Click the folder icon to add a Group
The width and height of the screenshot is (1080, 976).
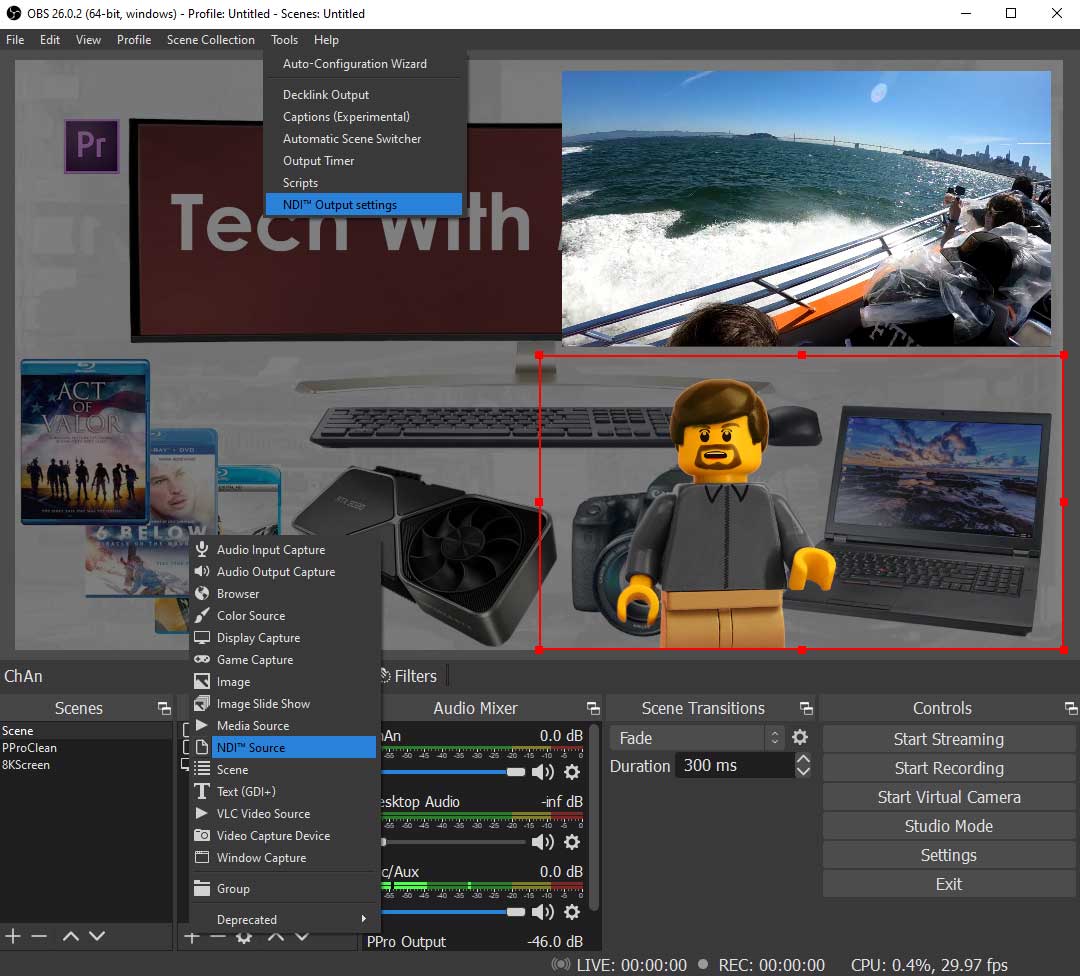[x=202, y=888]
